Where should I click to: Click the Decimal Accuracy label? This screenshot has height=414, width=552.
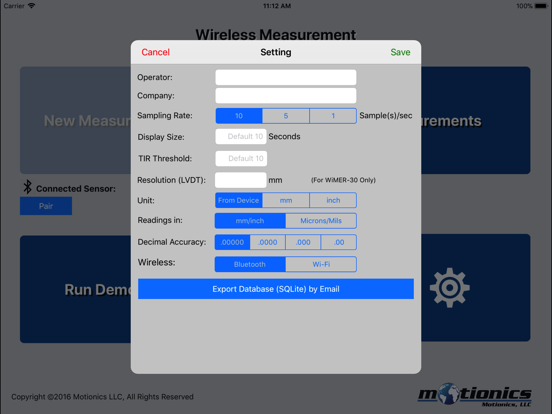[172, 242]
